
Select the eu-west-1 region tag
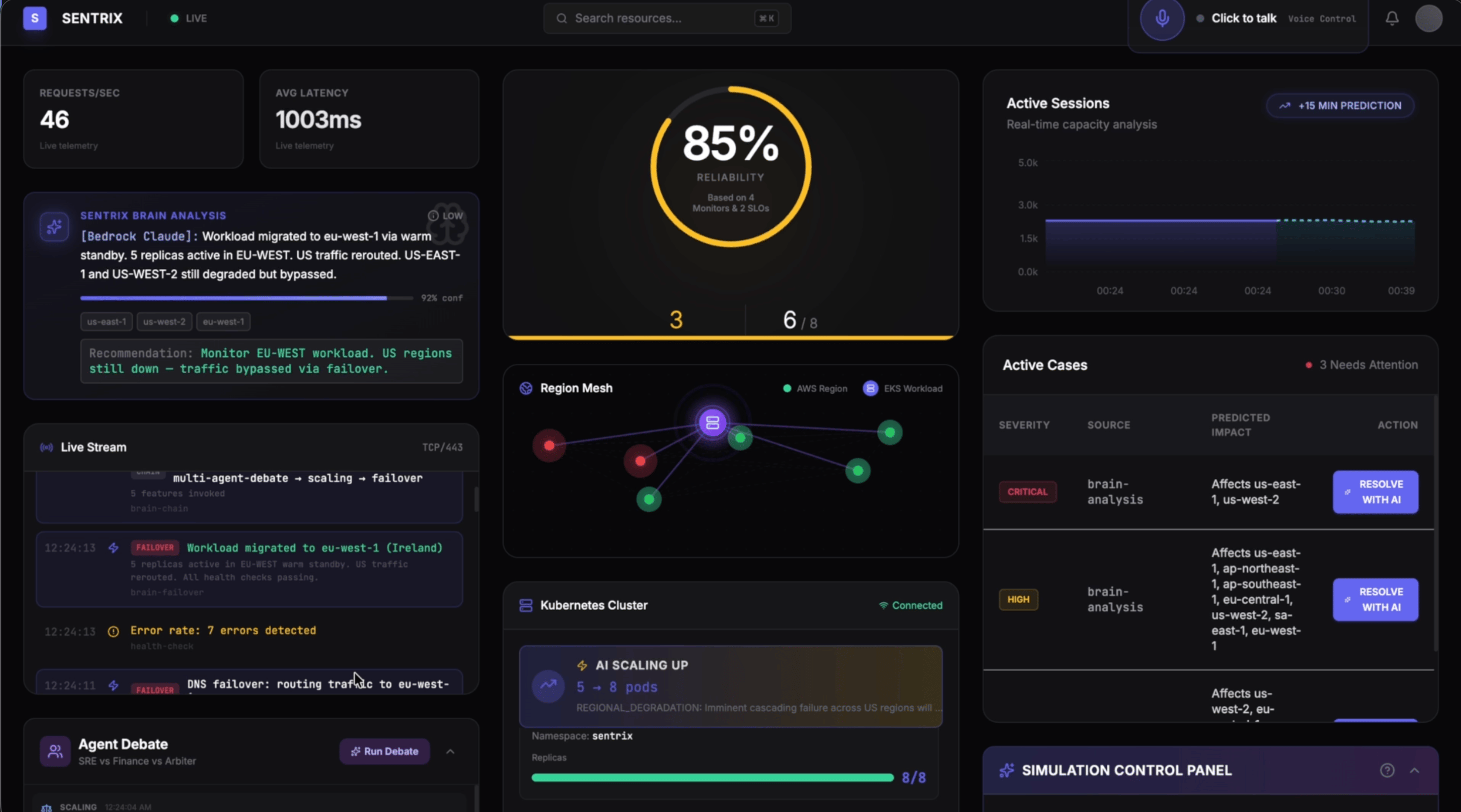(x=223, y=322)
